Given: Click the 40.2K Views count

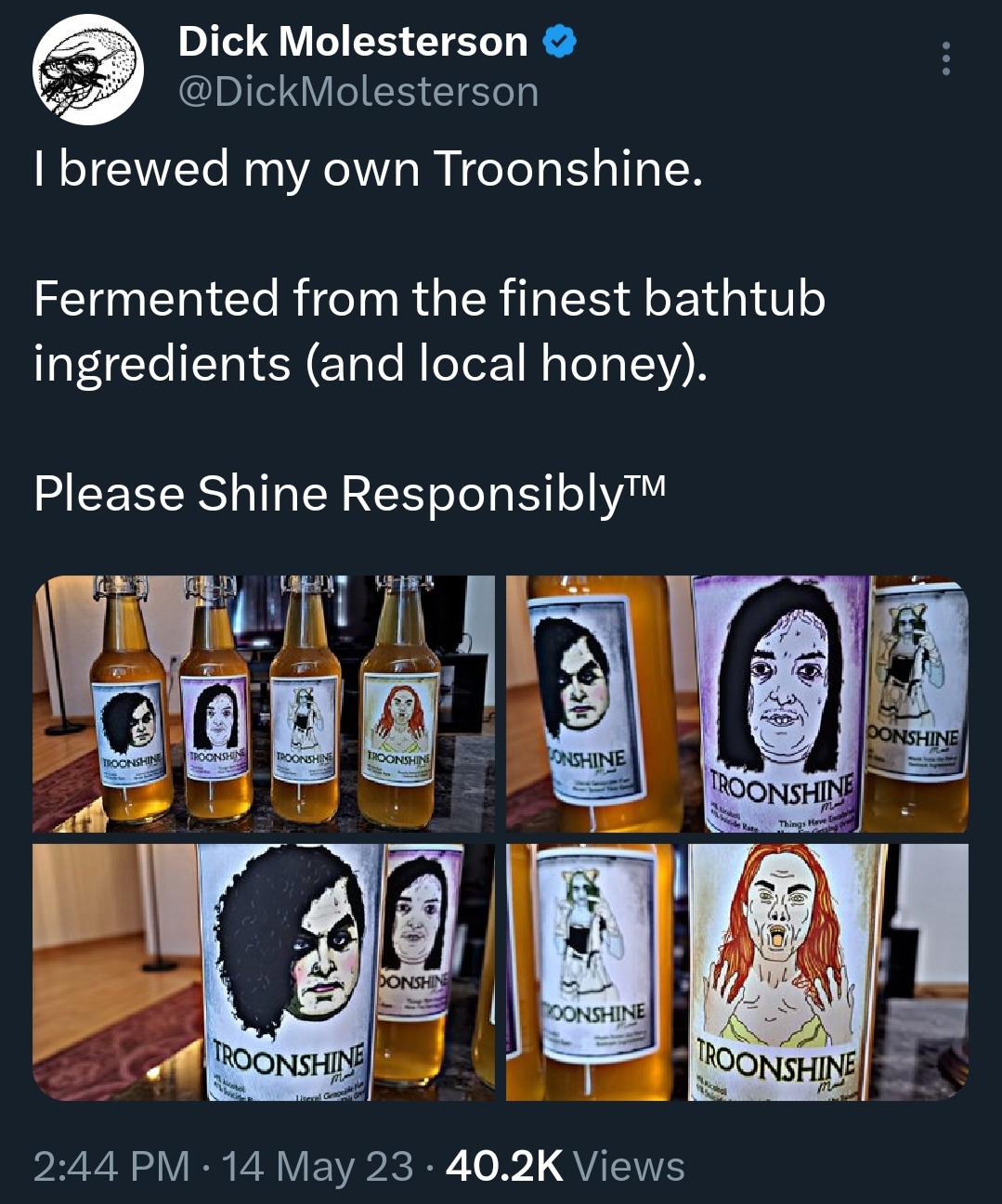Looking at the screenshot, I should tap(566, 1166).
